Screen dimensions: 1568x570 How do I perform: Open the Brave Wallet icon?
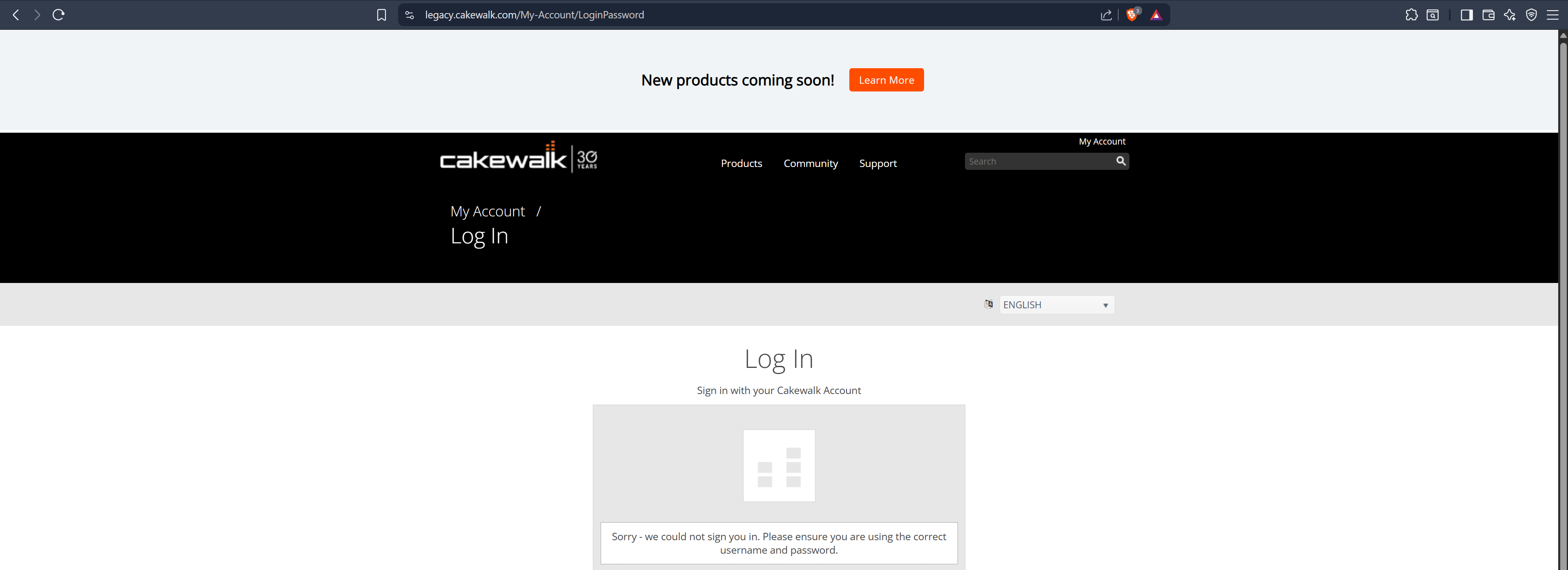[x=1488, y=15]
